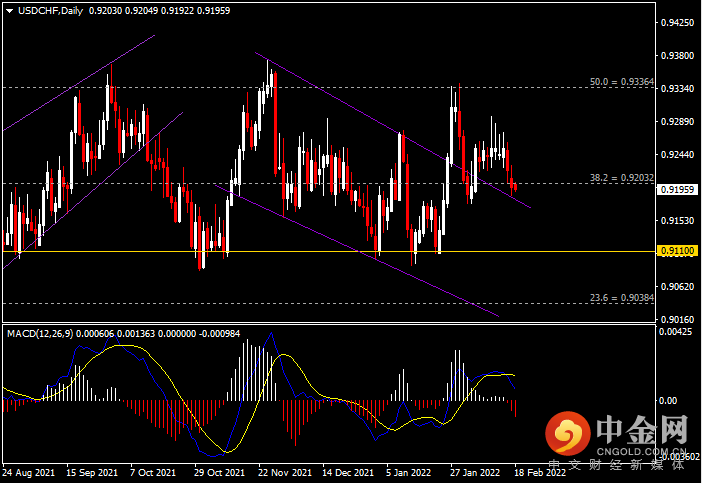Click the 15 Sep 2021 date label
This screenshot has height=483, width=702.
92,473
